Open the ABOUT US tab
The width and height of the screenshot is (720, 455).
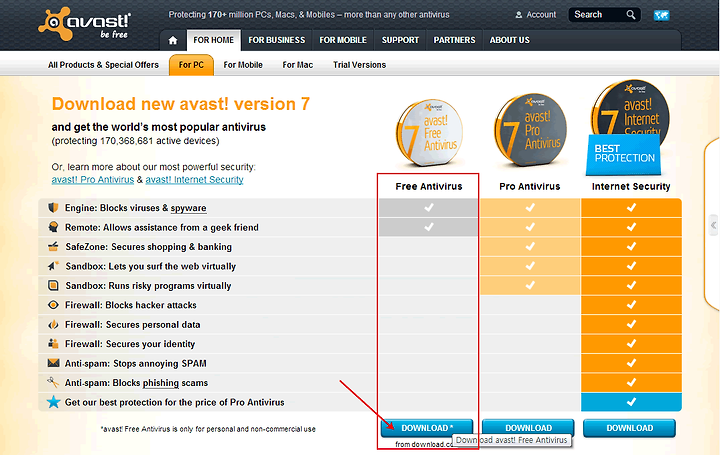(510, 40)
